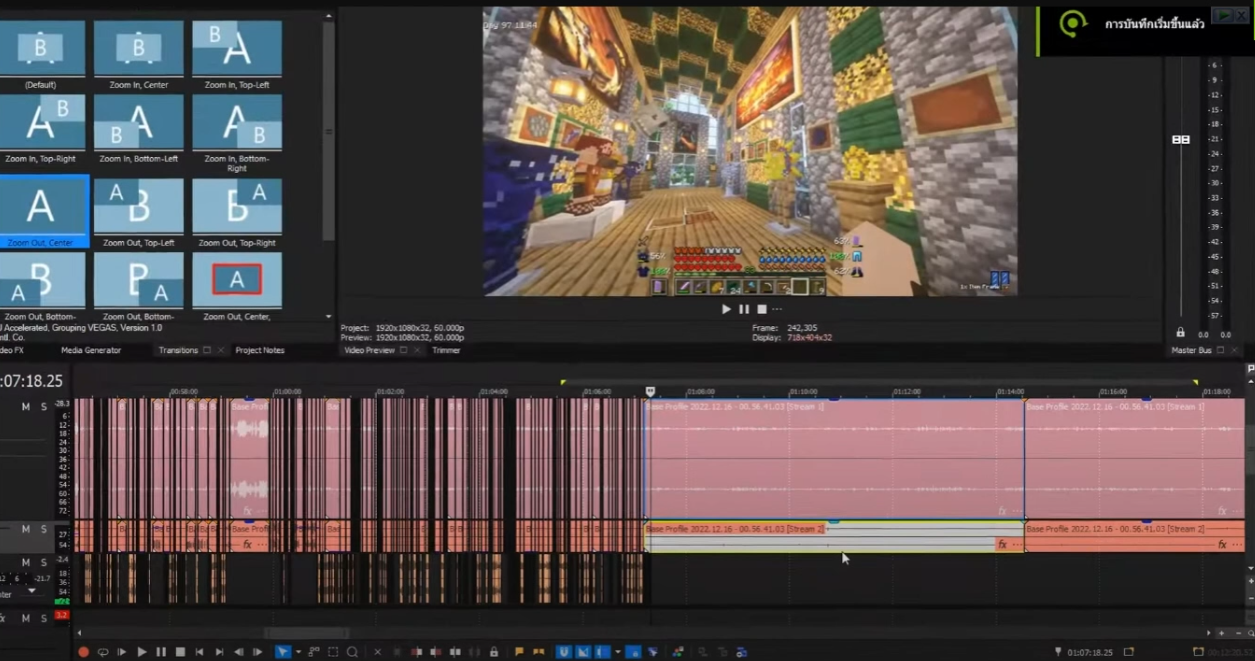Open event FX on selected Stream 2 clip
This screenshot has width=1255, height=661.
1002,545
